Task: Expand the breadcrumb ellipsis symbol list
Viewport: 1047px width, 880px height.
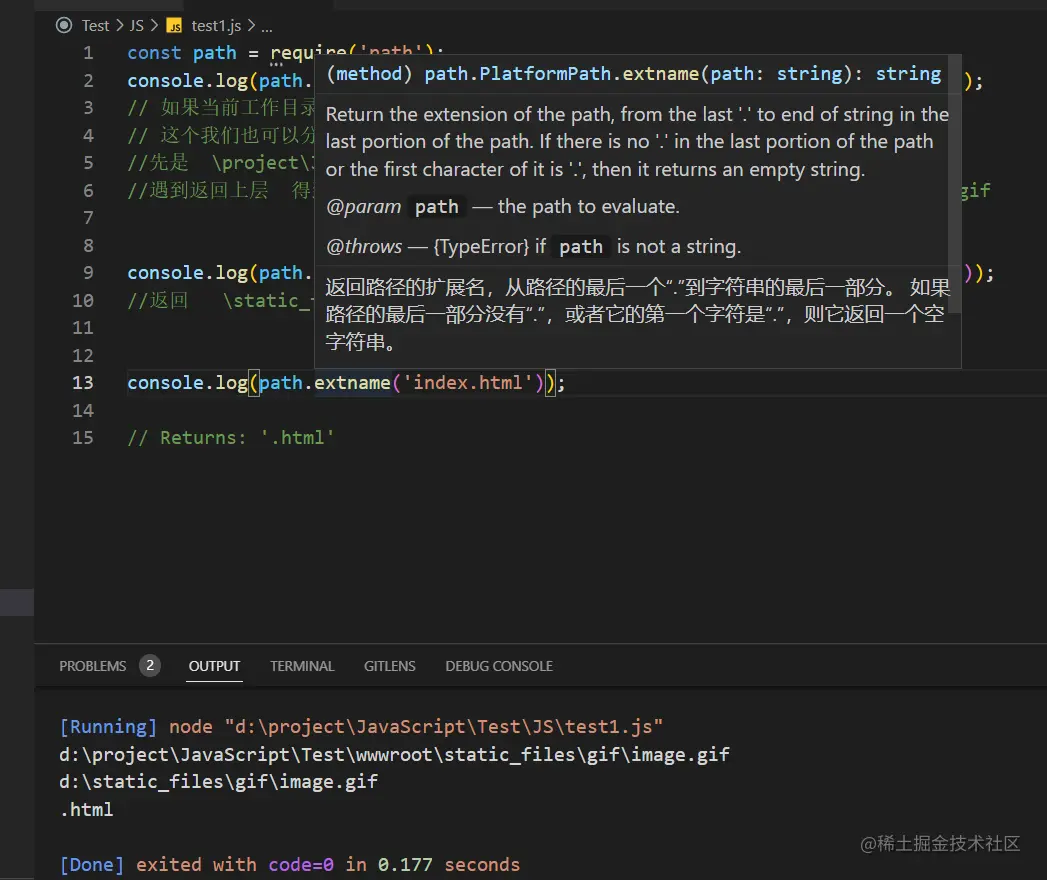Action: tap(266, 27)
